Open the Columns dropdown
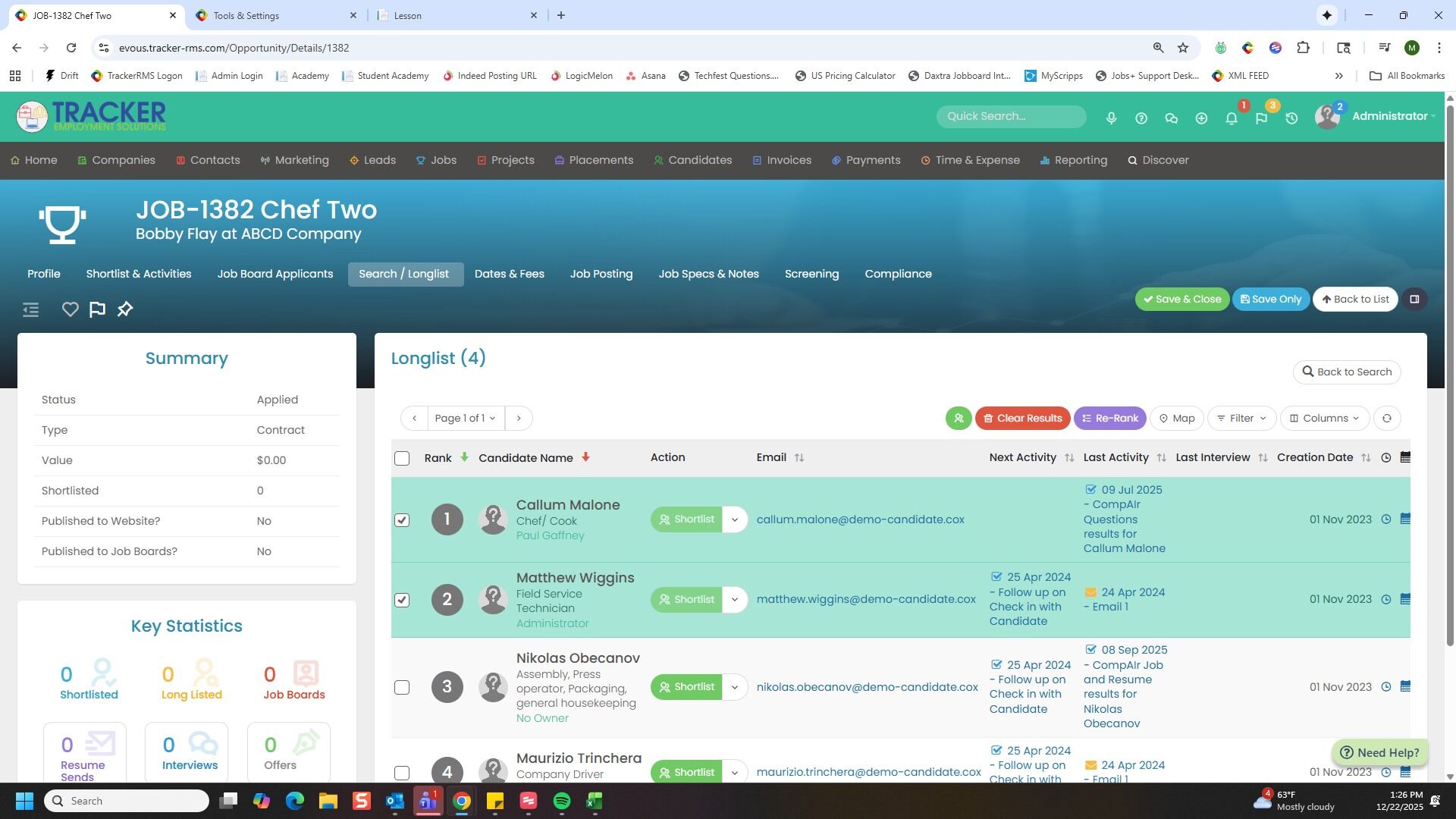 click(x=1324, y=419)
